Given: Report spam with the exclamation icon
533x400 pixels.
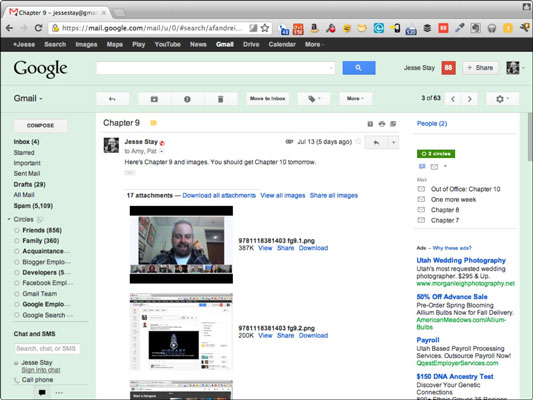Looking at the screenshot, I should [187, 99].
